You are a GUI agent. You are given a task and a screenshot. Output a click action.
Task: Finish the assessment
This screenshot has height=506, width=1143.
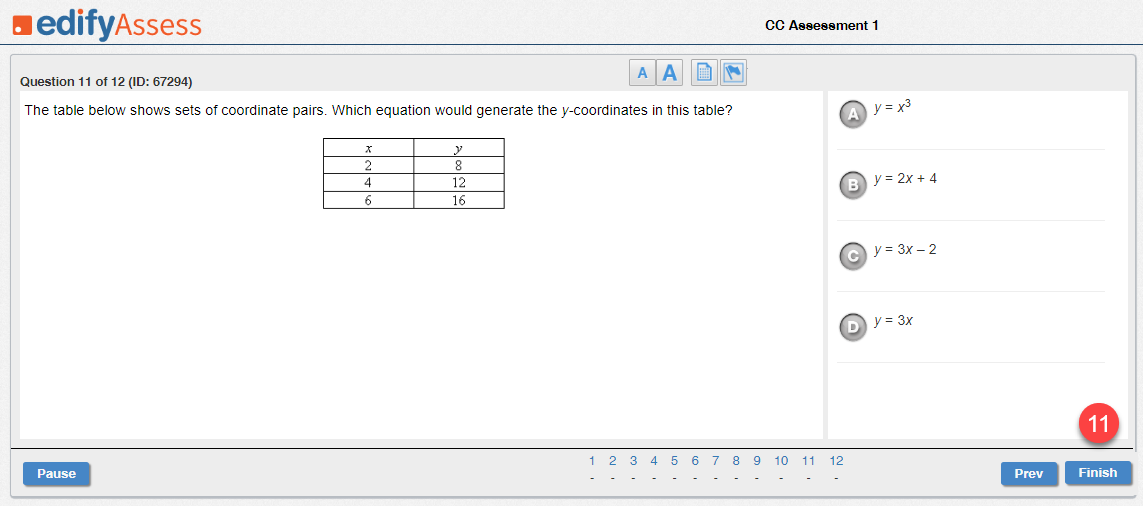pyautogui.click(x=1098, y=472)
